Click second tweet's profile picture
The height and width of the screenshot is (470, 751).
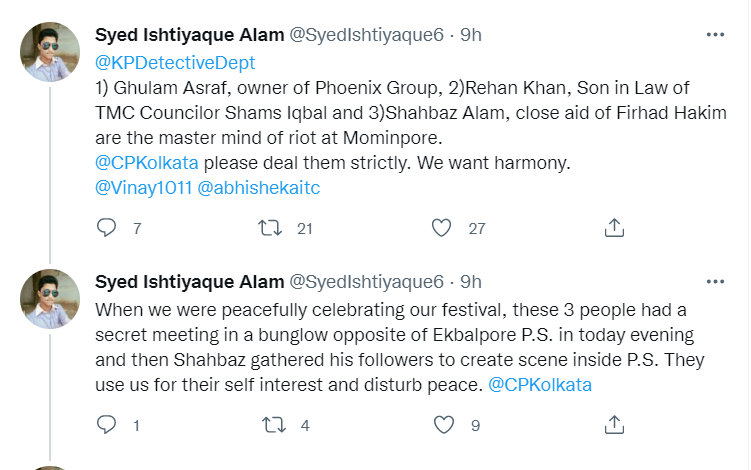(50, 299)
